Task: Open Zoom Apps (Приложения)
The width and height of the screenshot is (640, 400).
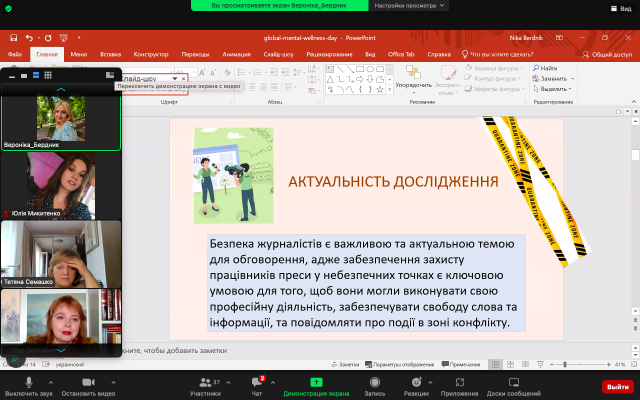Action: pyautogui.click(x=459, y=381)
